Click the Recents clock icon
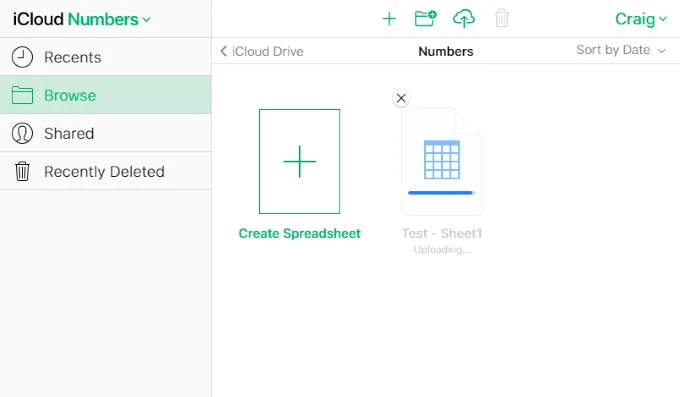 point(22,57)
